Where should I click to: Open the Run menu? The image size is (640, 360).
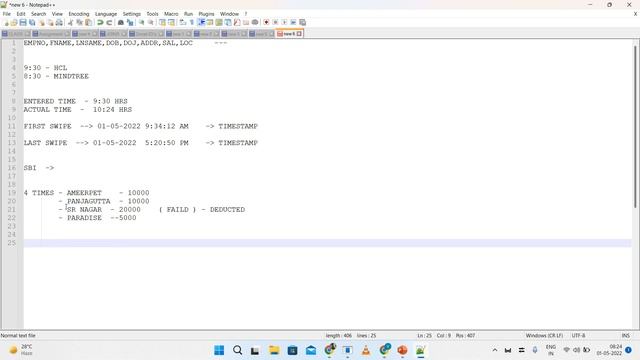coord(188,14)
